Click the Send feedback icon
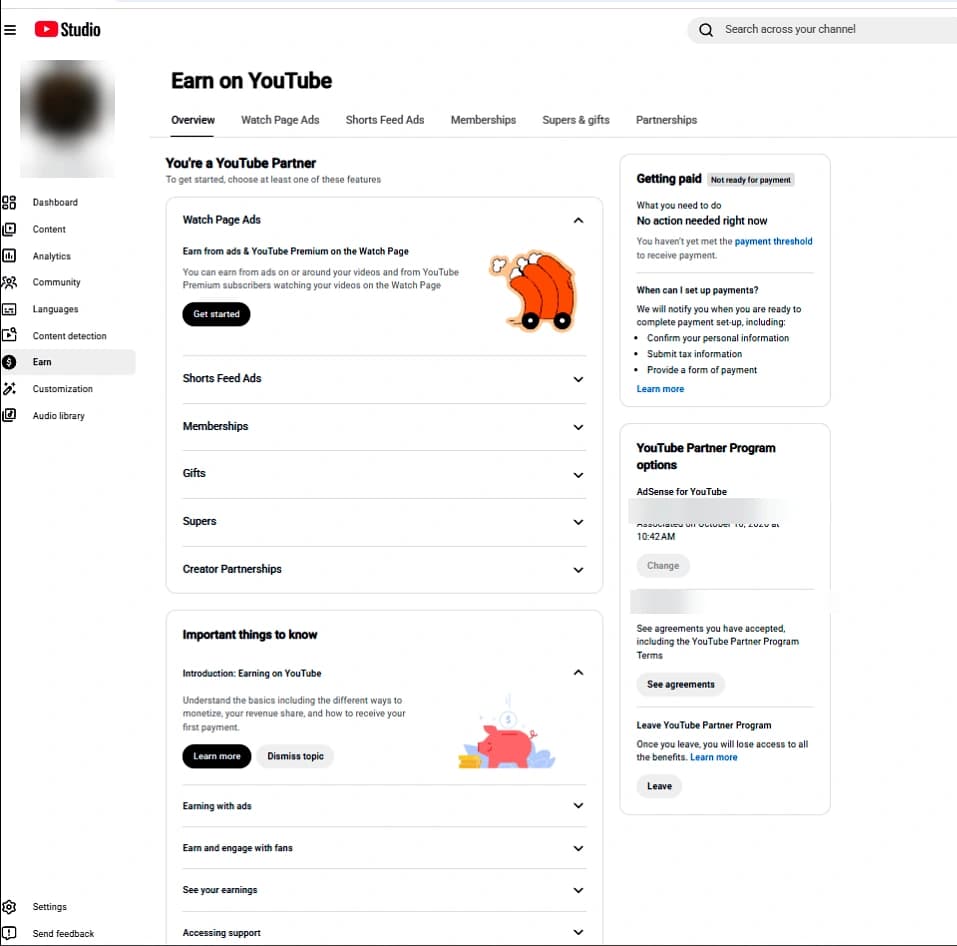Viewport: 957px width, 946px height. point(9,933)
